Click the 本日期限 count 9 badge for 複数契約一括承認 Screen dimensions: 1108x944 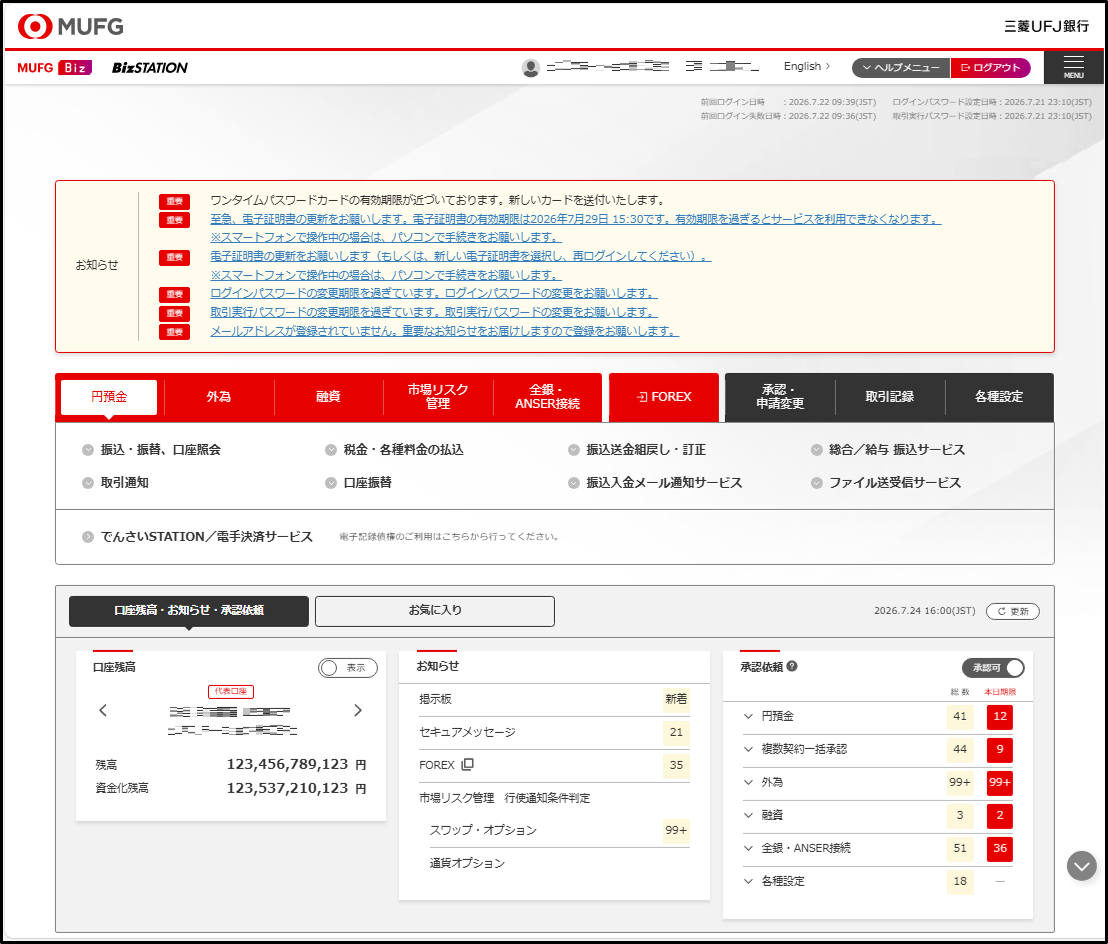(x=999, y=749)
